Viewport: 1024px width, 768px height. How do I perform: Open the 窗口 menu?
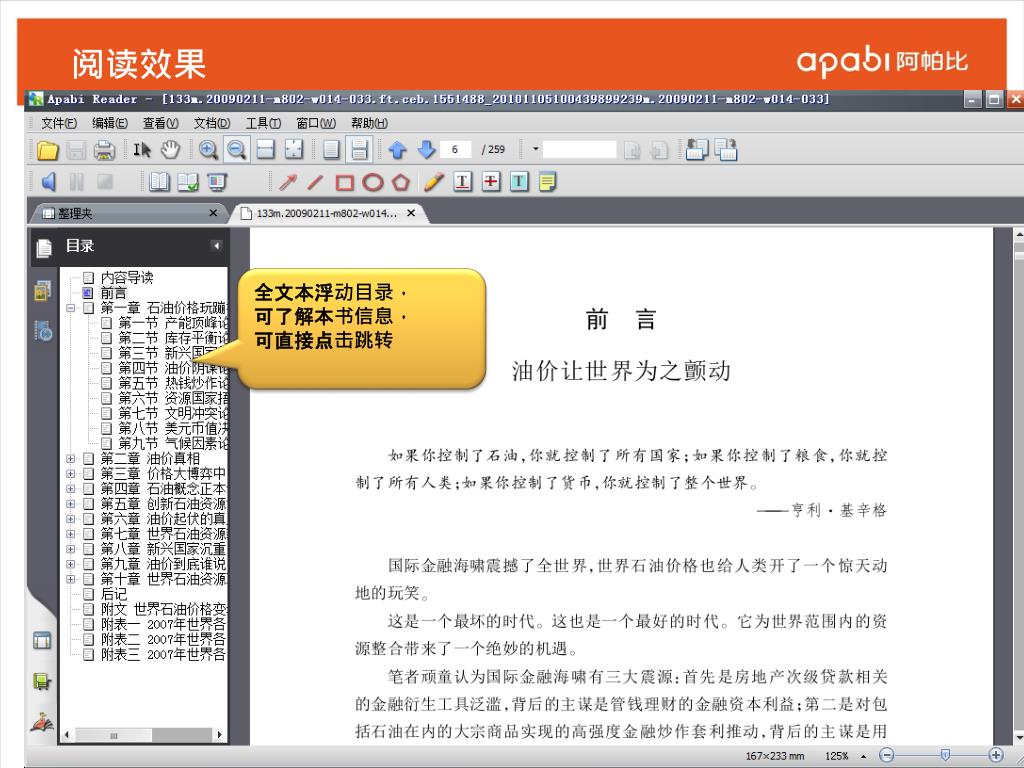[315, 123]
